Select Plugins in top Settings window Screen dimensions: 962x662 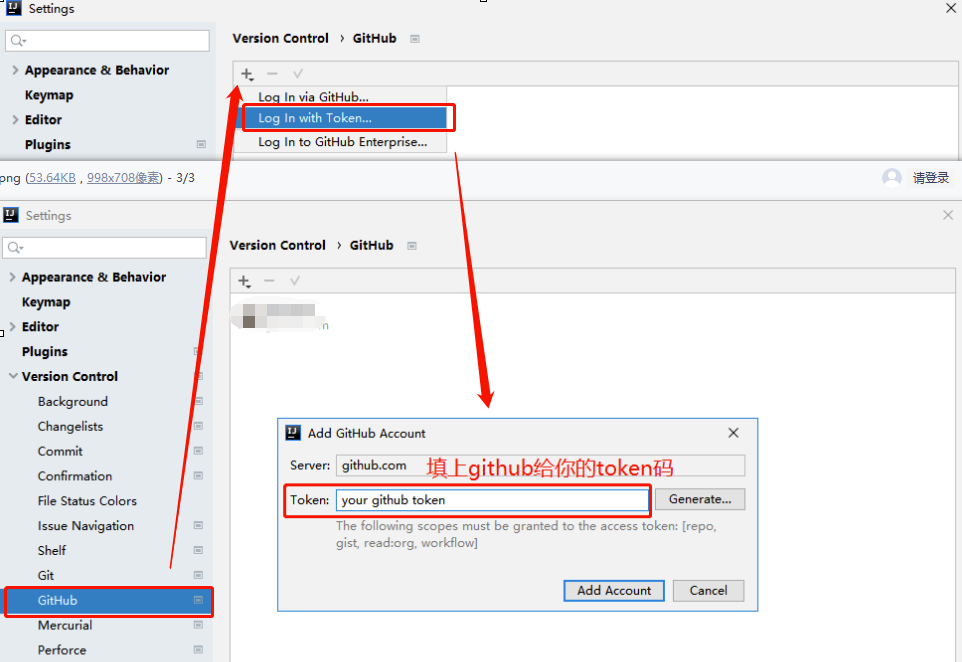click(48, 145)
